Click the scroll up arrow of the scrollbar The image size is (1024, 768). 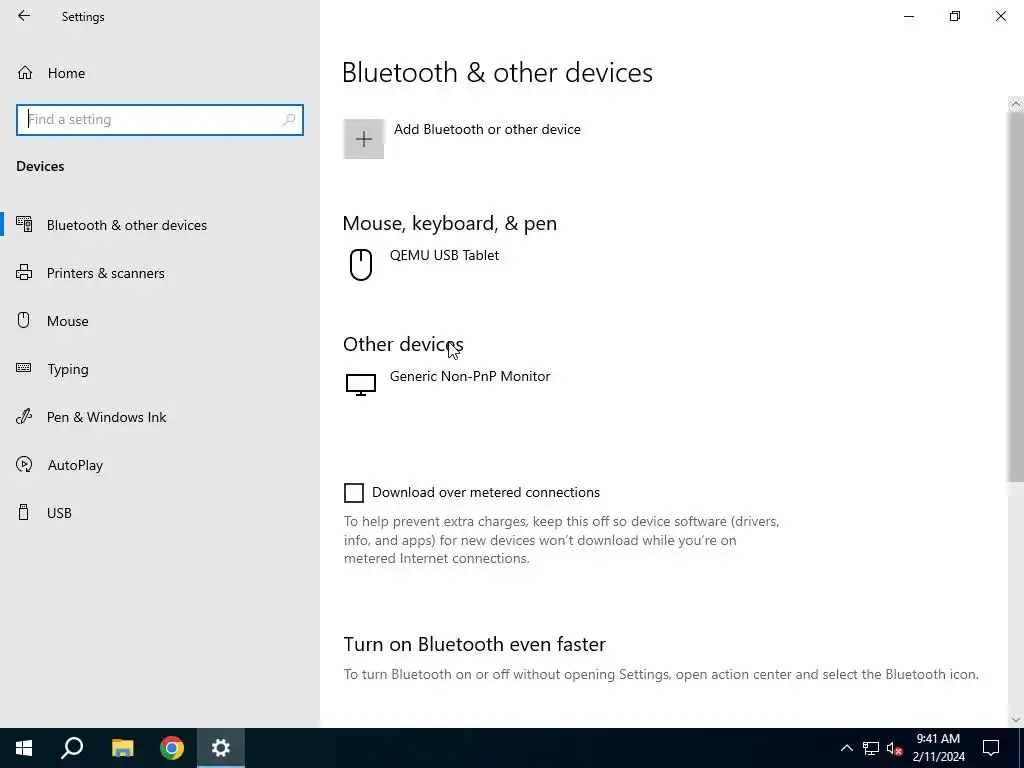coord(1016,104)
